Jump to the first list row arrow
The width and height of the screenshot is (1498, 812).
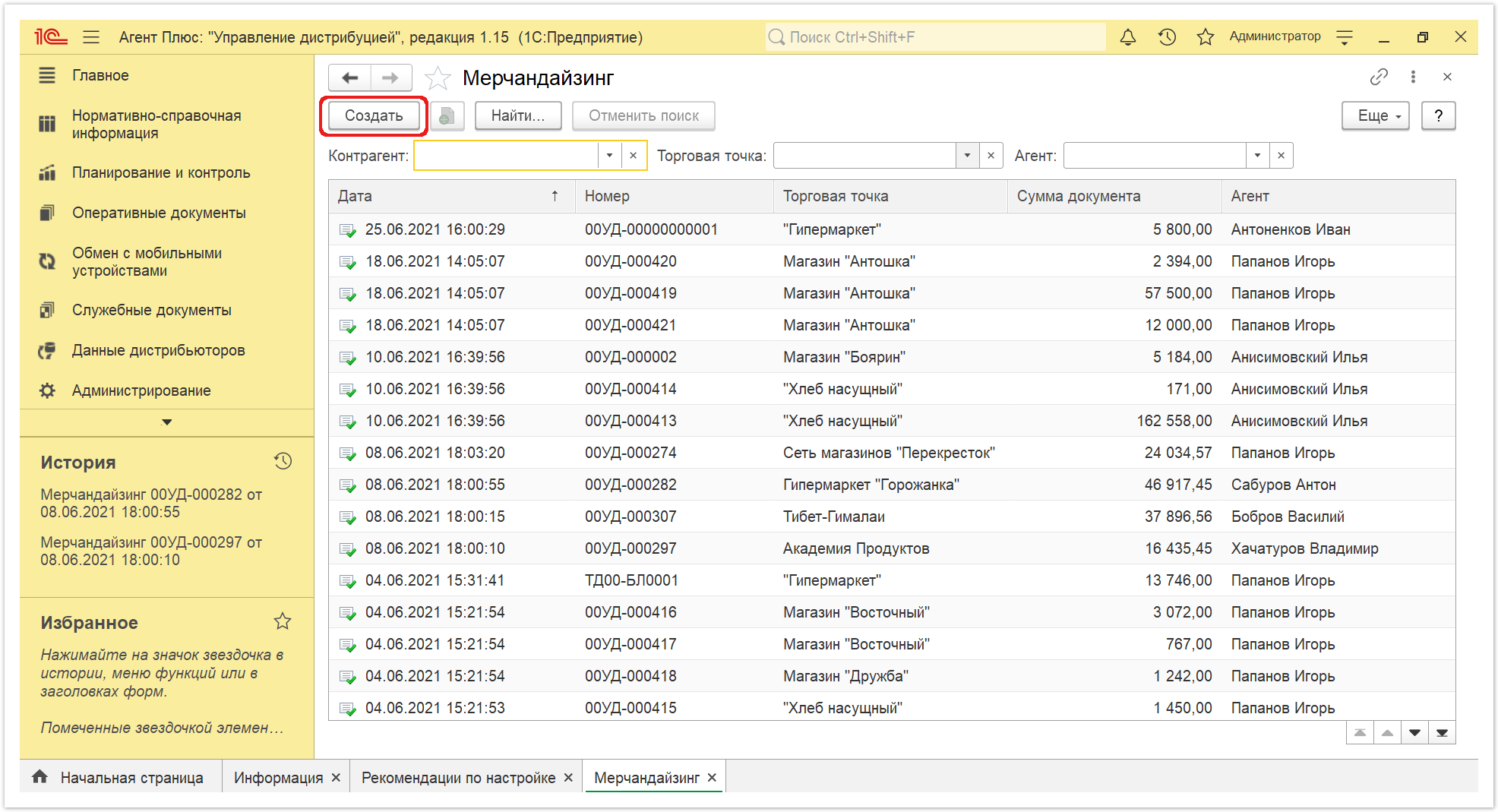coord(1360,733)
